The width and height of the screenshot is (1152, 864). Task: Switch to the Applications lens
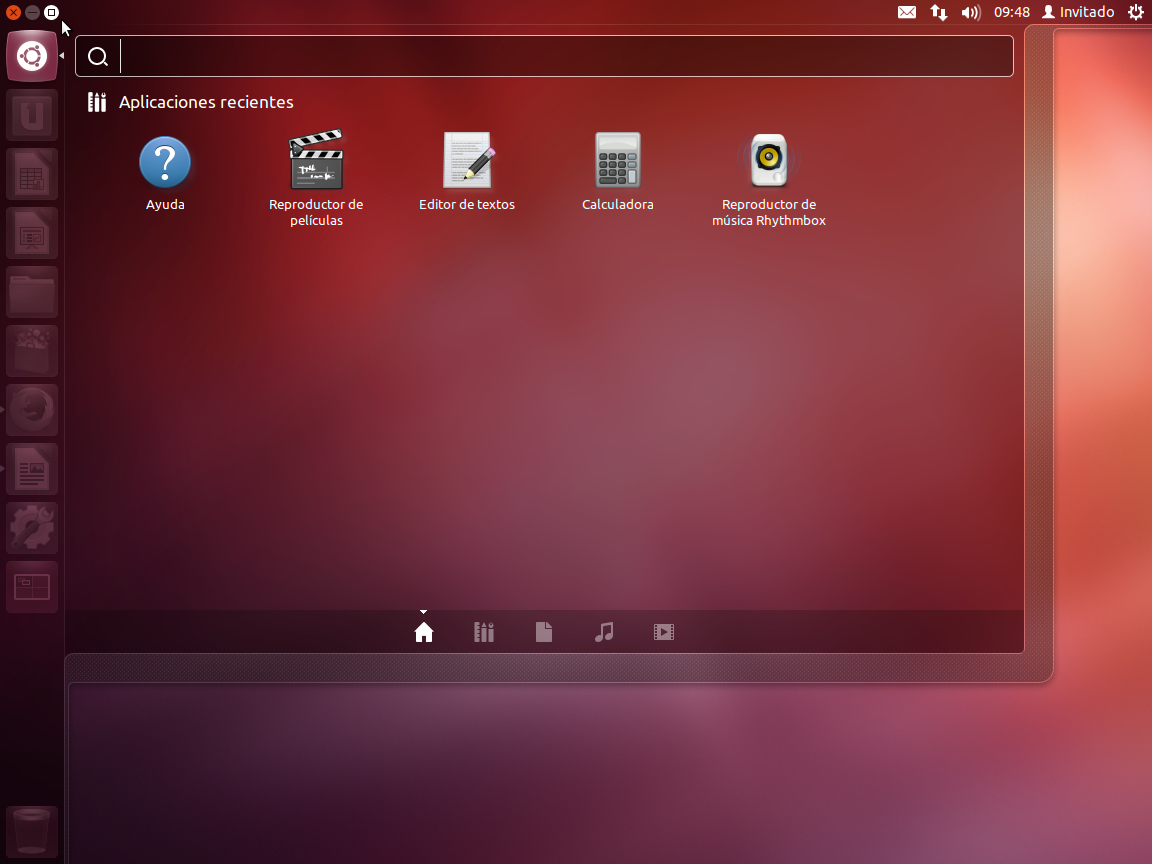pyautogui.click(x=484, y=632)
